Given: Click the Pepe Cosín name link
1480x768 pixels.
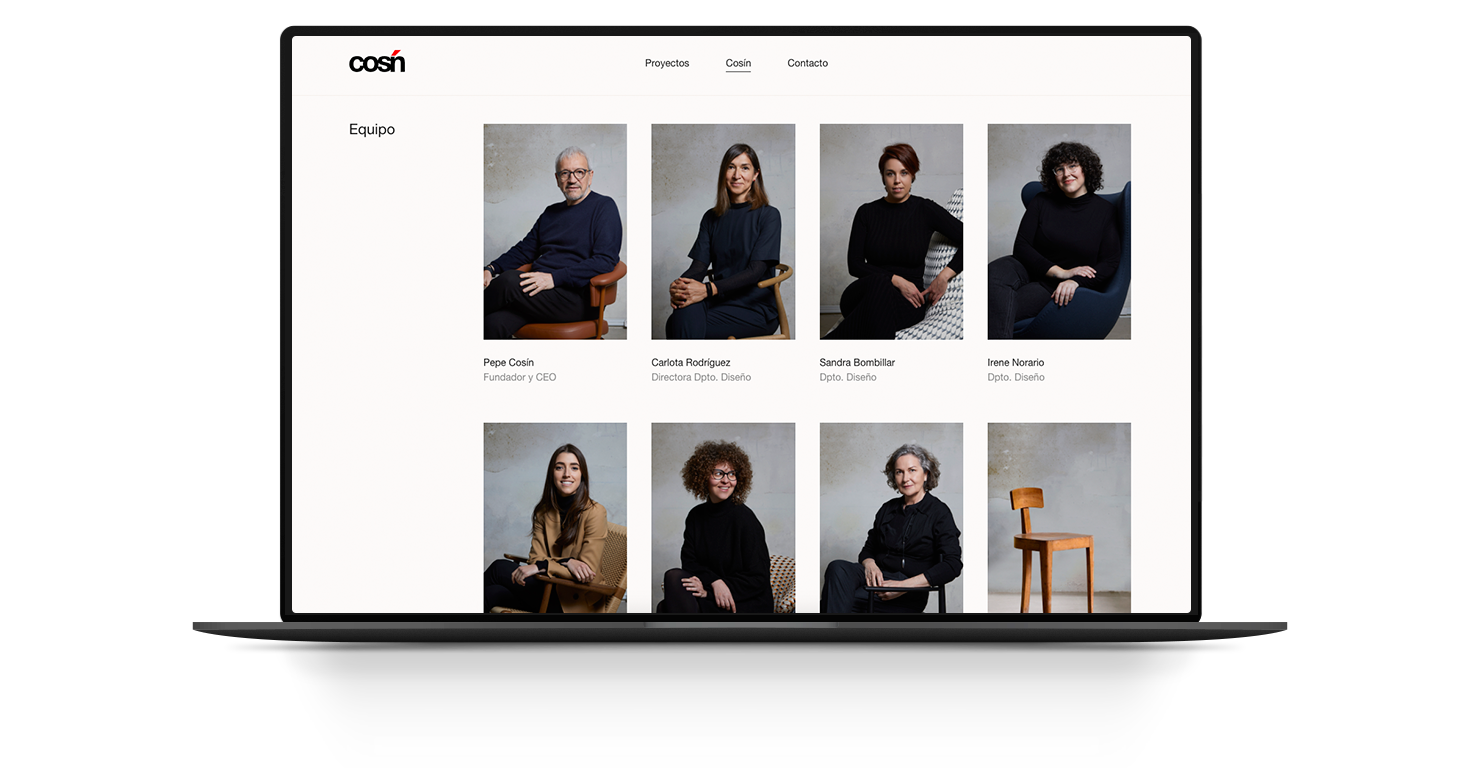Looking at the screenshot, I should pos(509,362).
